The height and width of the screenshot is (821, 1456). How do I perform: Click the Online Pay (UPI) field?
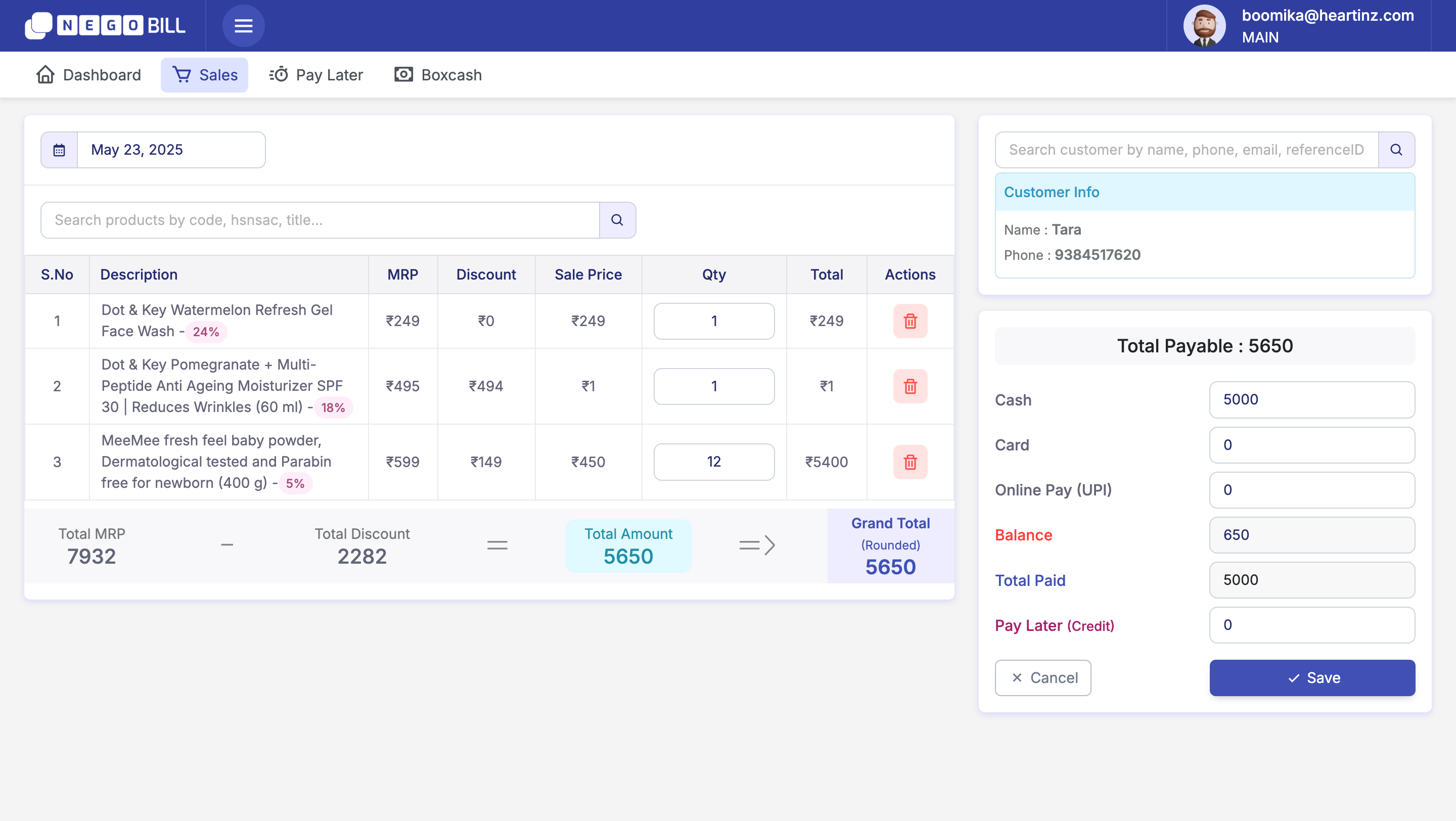click(x=1312, y=490)
